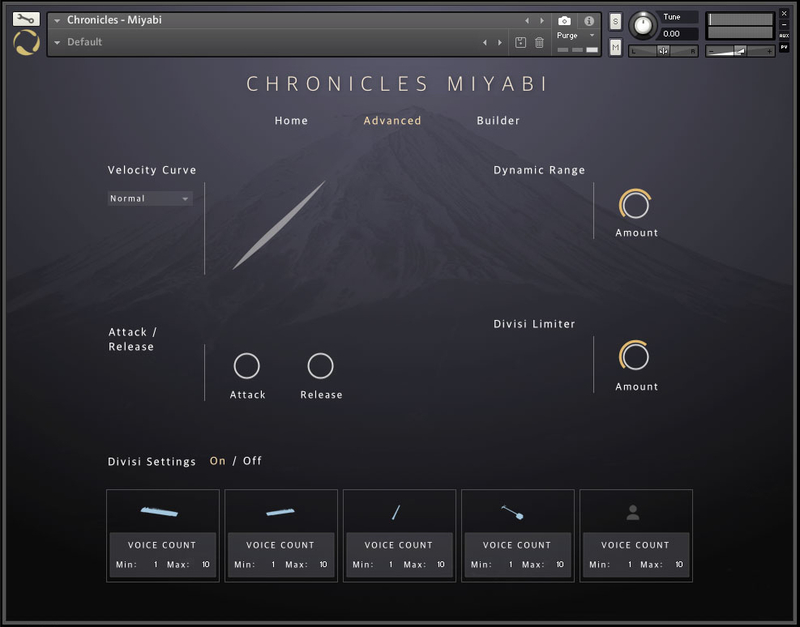Set Max voice count for second koto

[x=323, y=564]
